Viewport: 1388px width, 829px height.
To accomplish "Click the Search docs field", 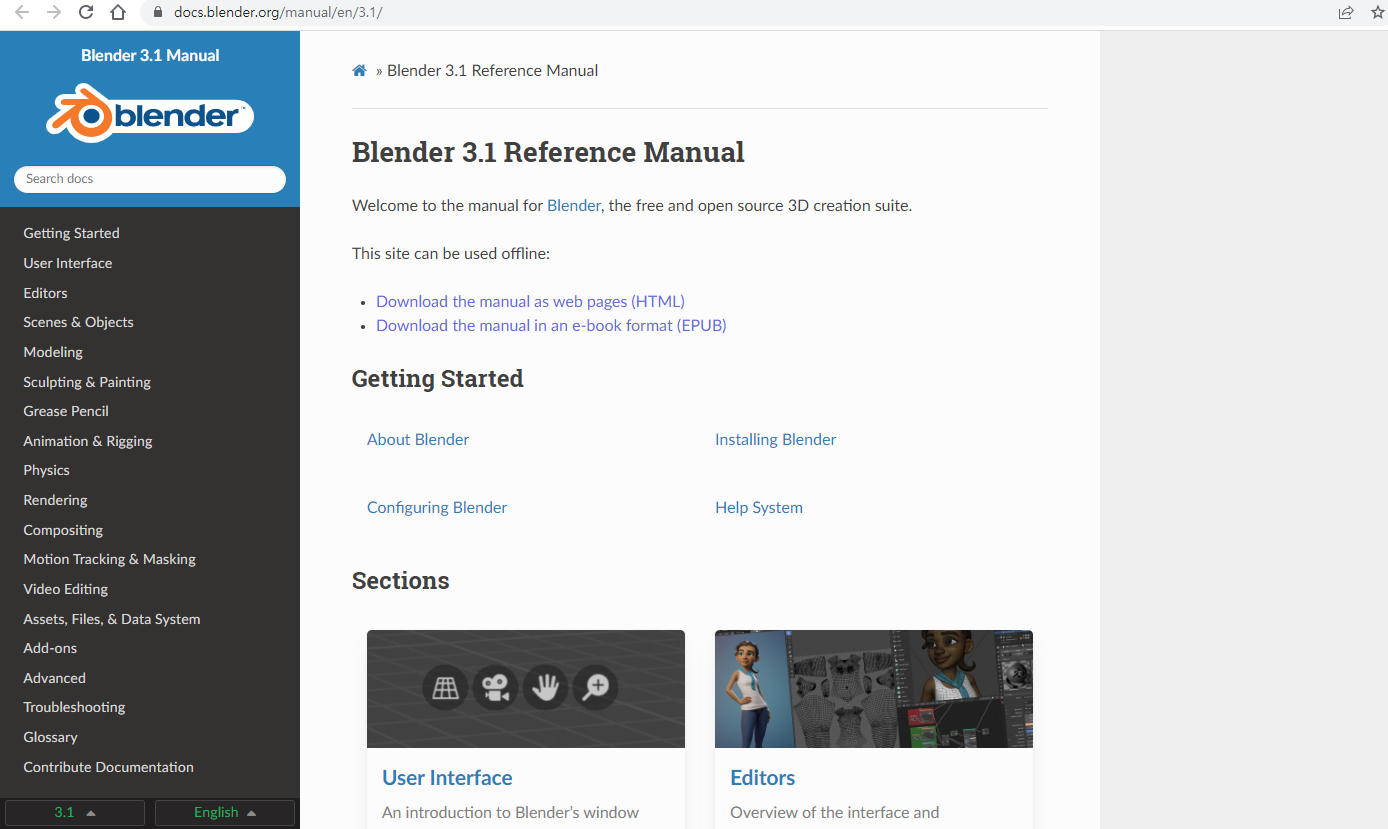I will (x=150, y=179).
